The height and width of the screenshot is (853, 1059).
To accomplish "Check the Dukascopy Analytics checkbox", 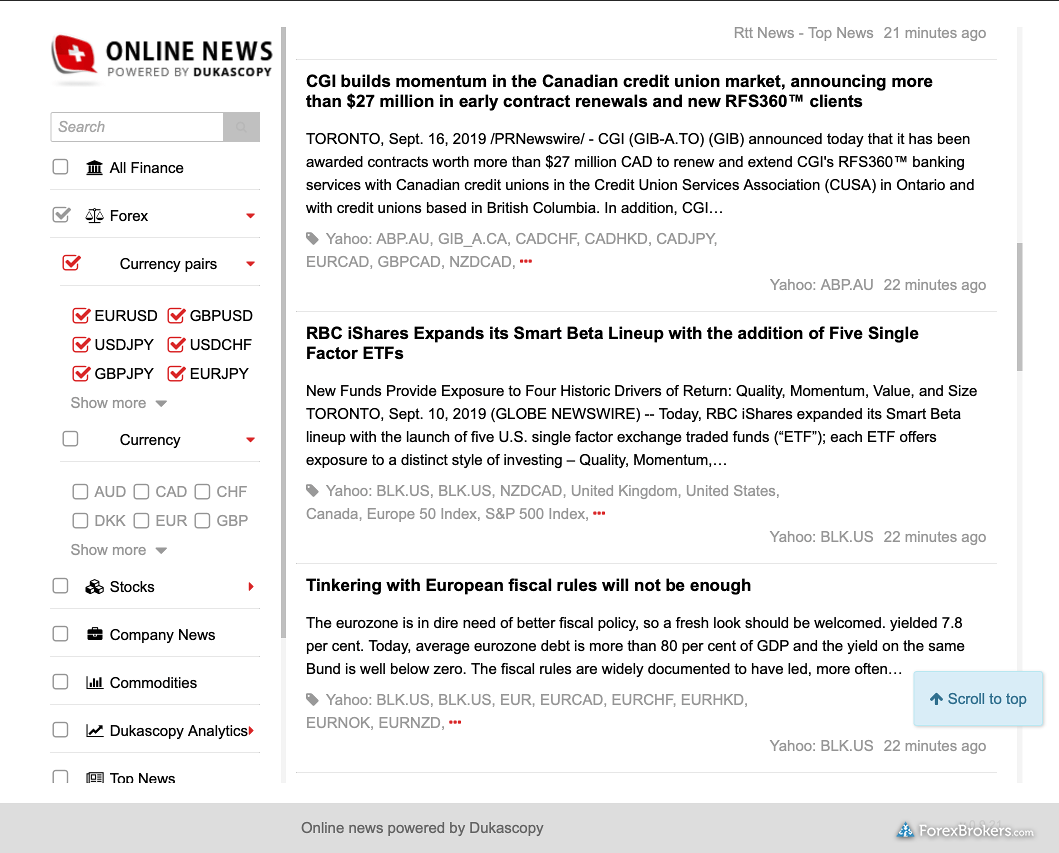I will click(61, 729).
